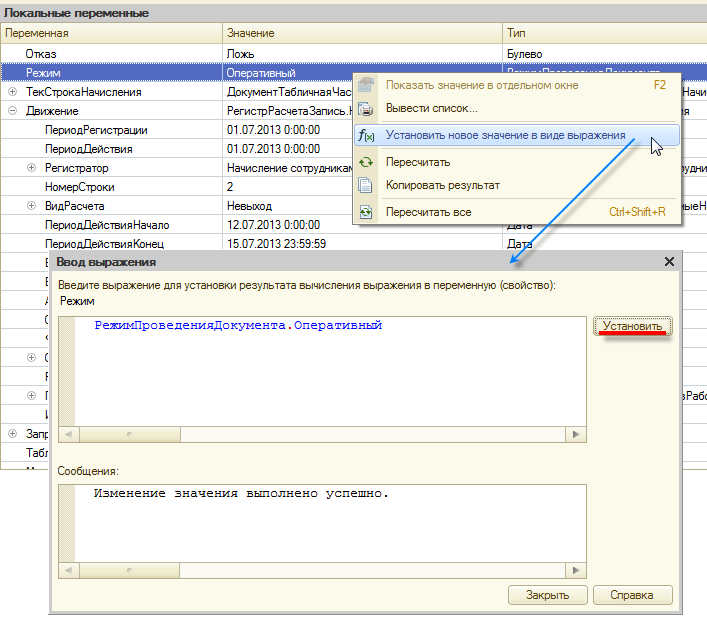
Task: Open 'Справка' help button
Action: pos(633,595)
